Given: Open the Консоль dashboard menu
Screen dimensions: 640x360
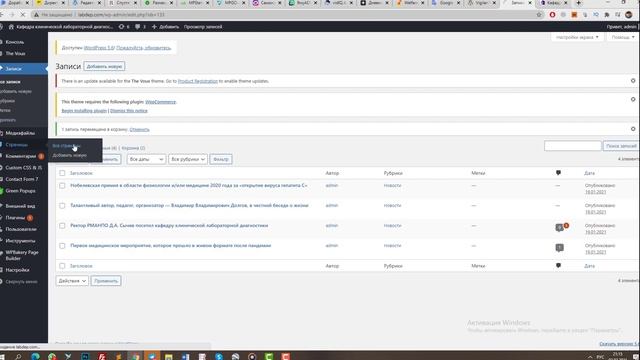Looking at the screenshot, I should [x=15, y=42].
